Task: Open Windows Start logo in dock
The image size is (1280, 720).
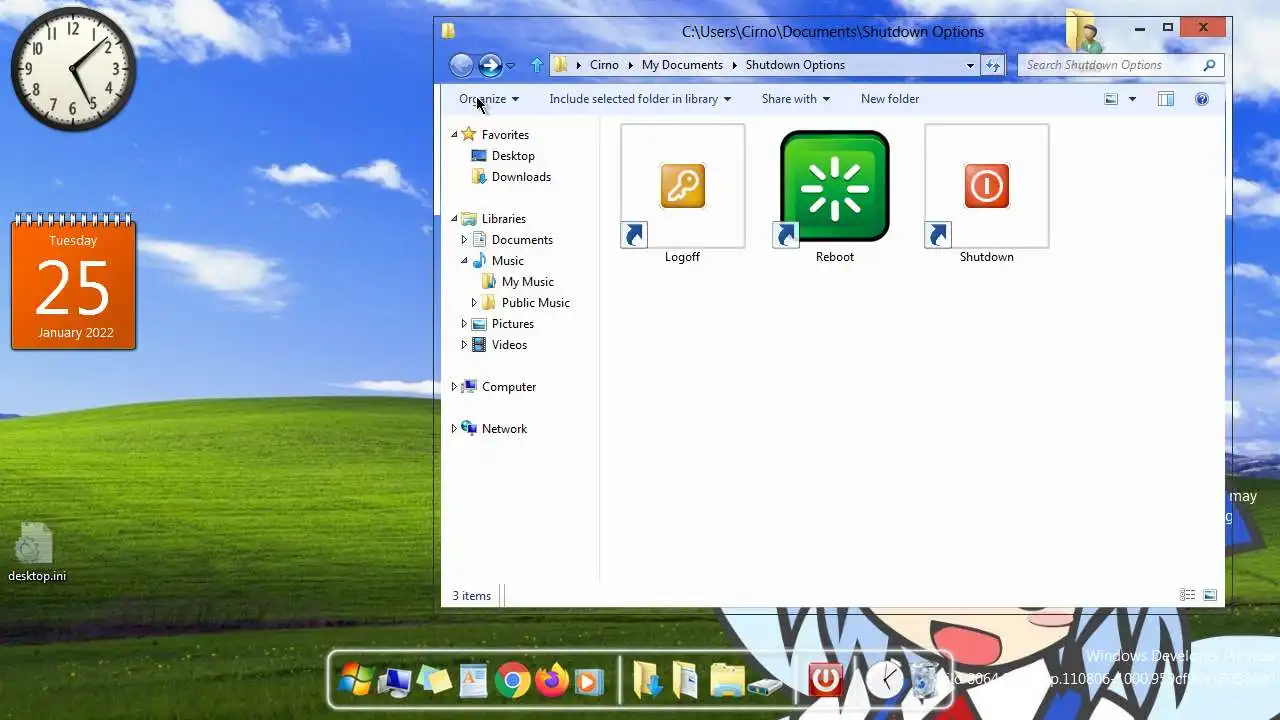Action: (x=354, y=680)
